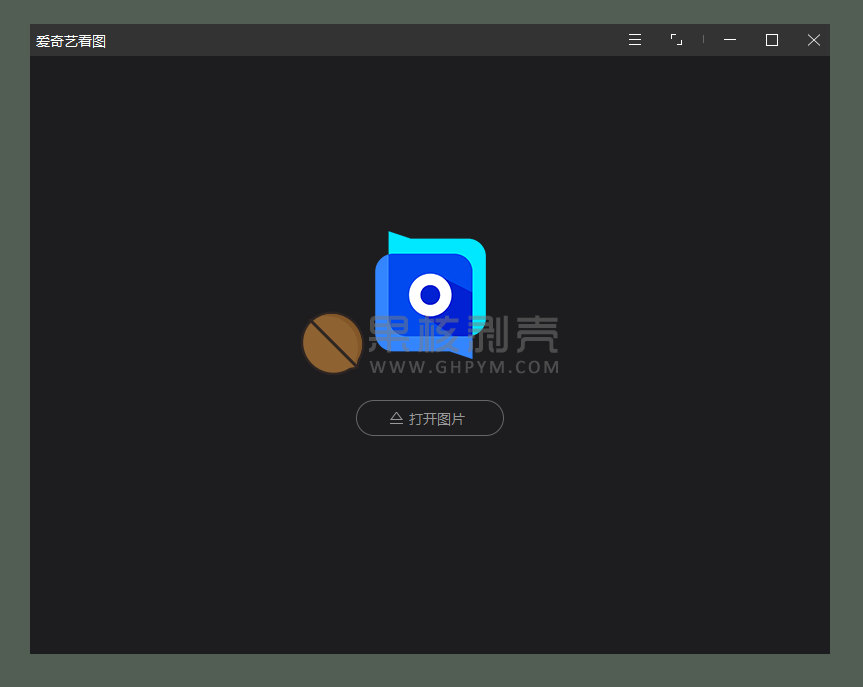
Task: Maximize the 爱奇艺看图 window
Action: point(772,40)
